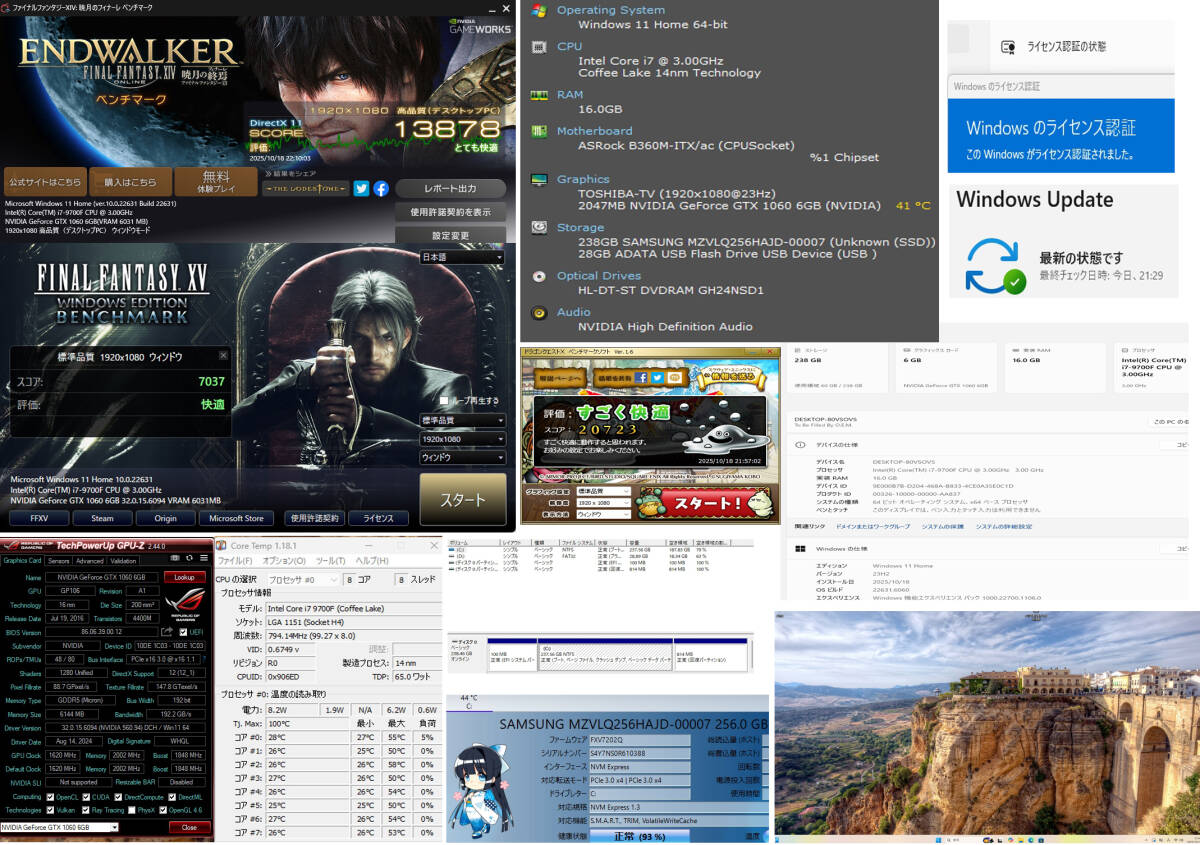Expand the 1920x1080 resolution dropdown in FFXV

click(x=461, y=439)
